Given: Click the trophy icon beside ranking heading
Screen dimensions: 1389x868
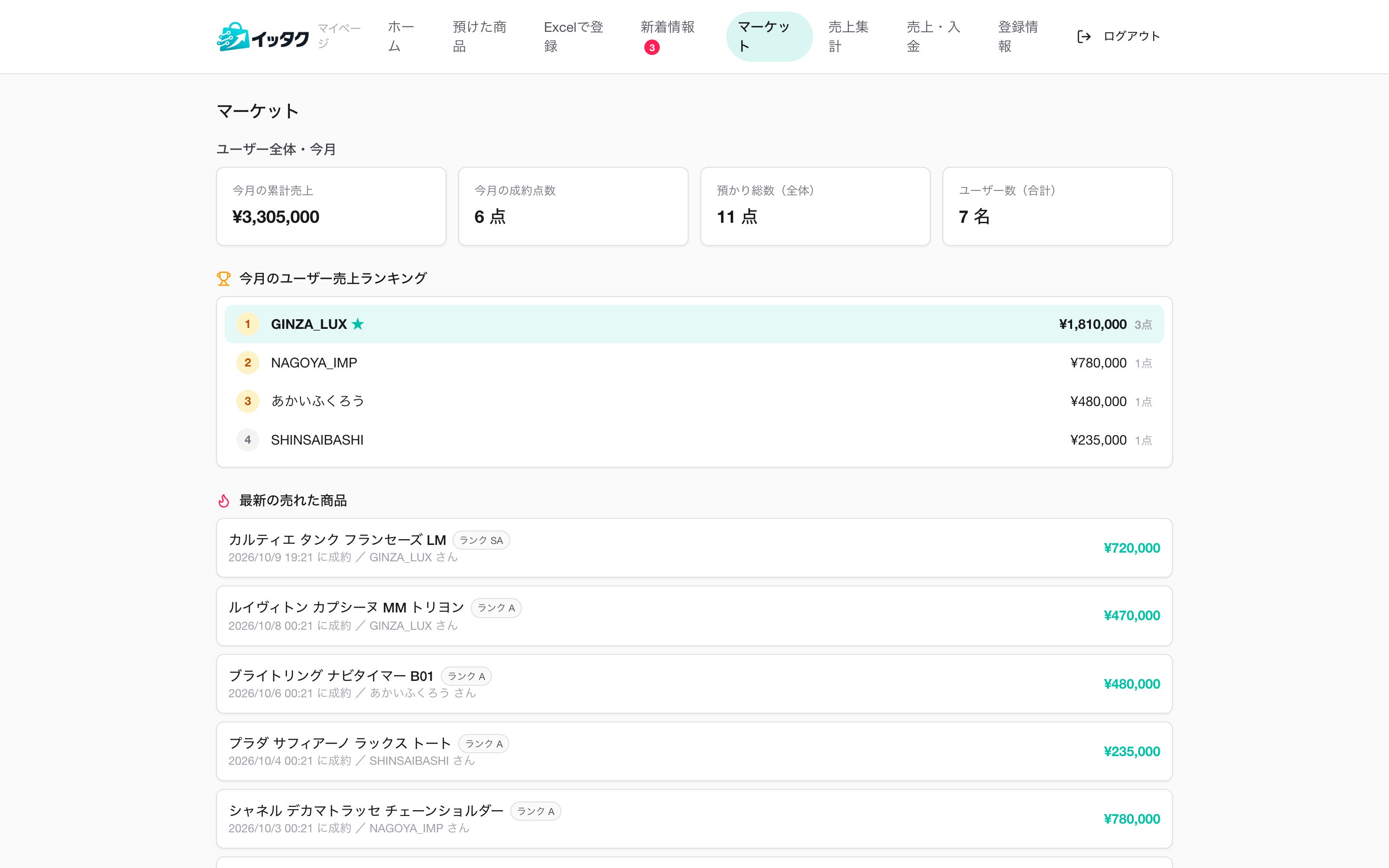Looking at the screenshot, I should click(224, 278).
